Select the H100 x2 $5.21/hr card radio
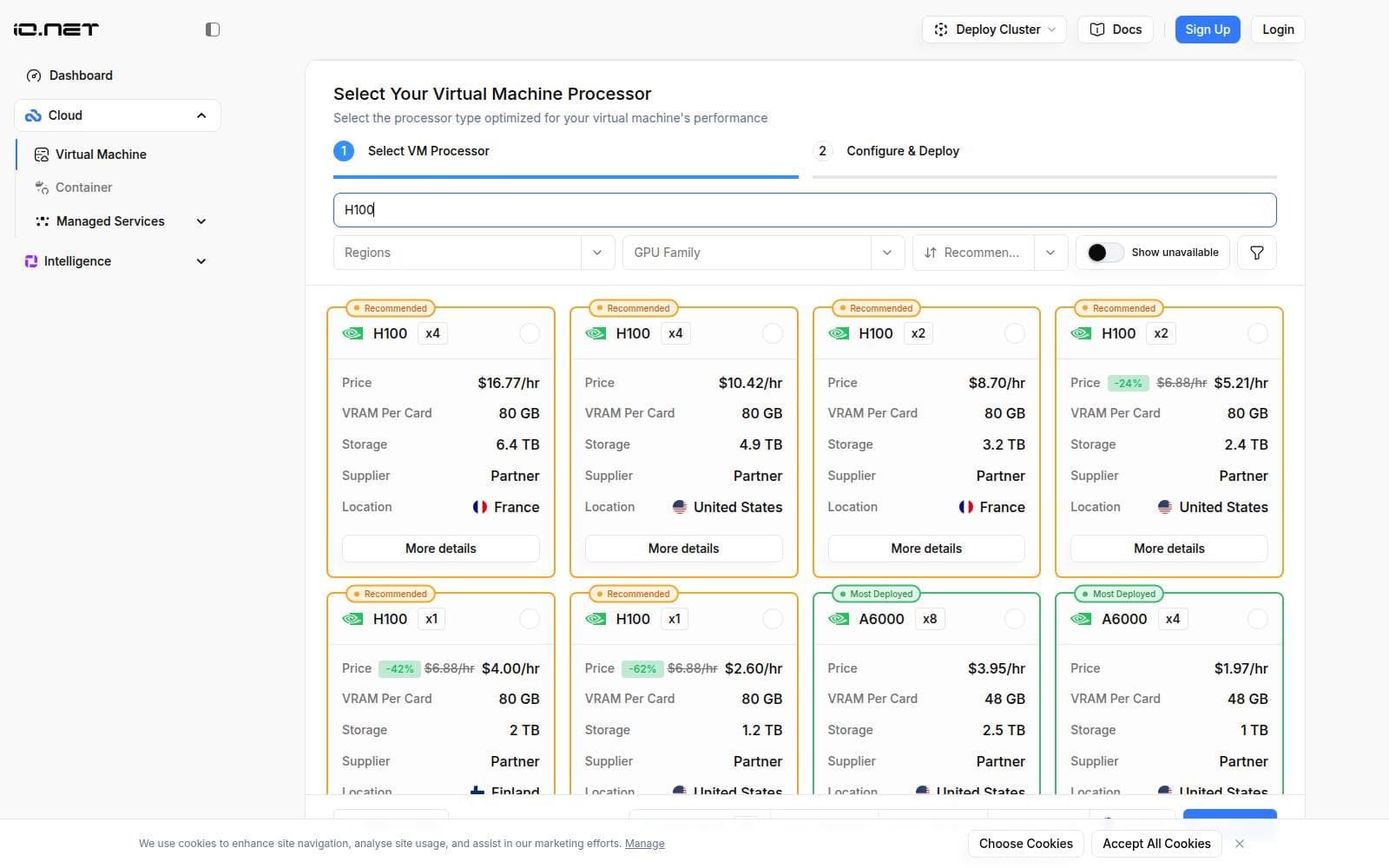This screenshot has height=868, width=1389. [x=1257, y=333]
